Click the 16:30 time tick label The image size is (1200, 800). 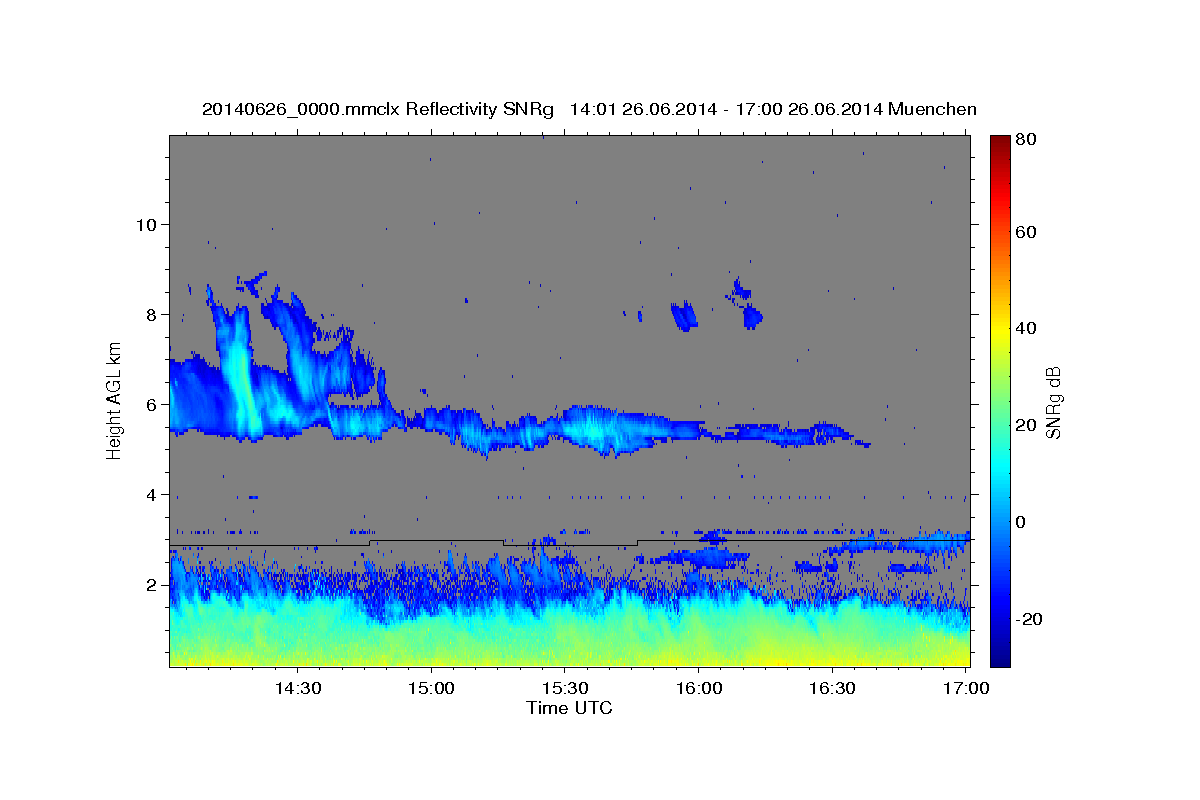click(x=831, y=689)
